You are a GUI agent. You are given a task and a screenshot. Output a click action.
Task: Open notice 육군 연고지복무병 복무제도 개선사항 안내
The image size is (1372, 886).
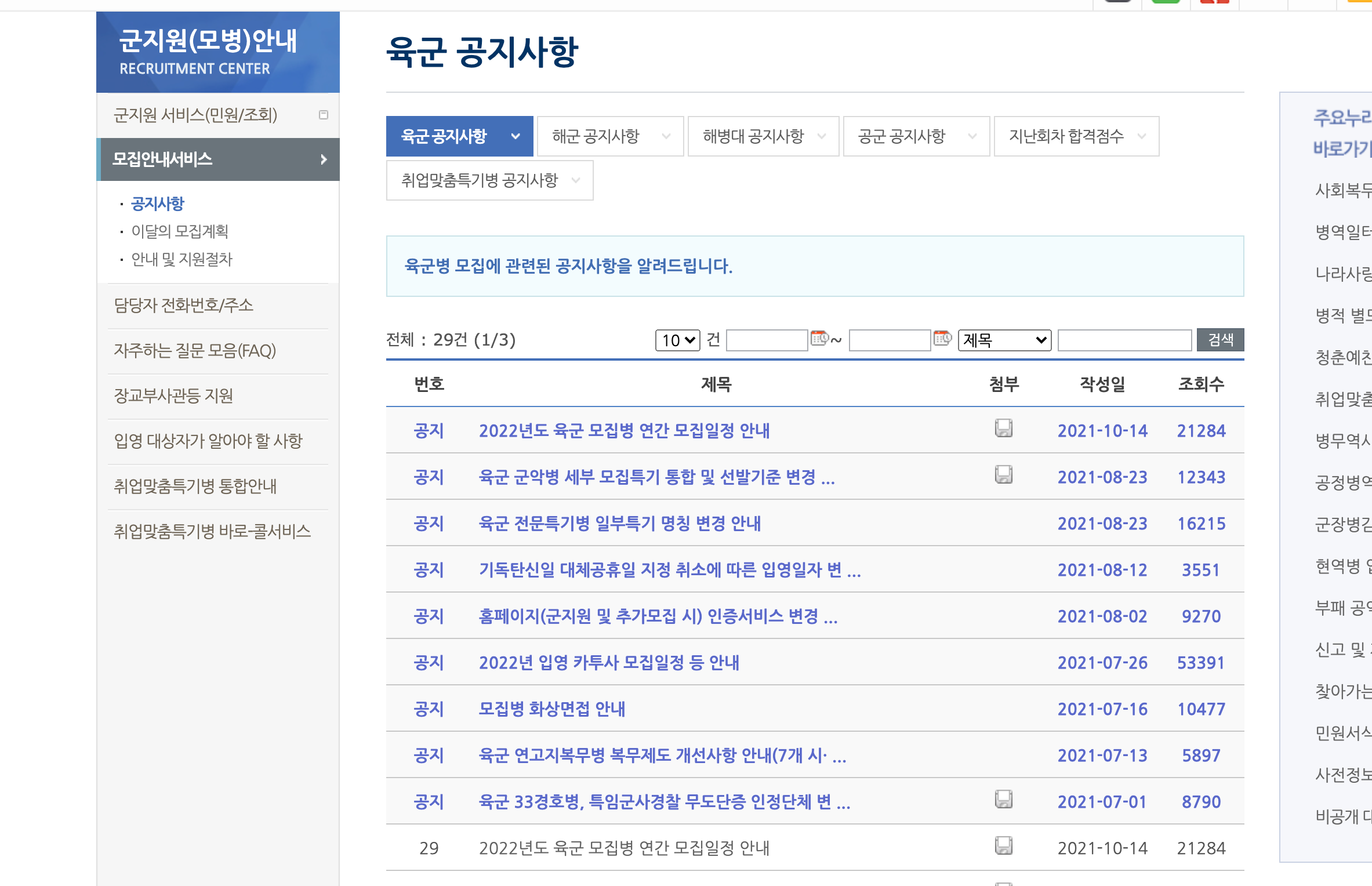coord(663,756)
